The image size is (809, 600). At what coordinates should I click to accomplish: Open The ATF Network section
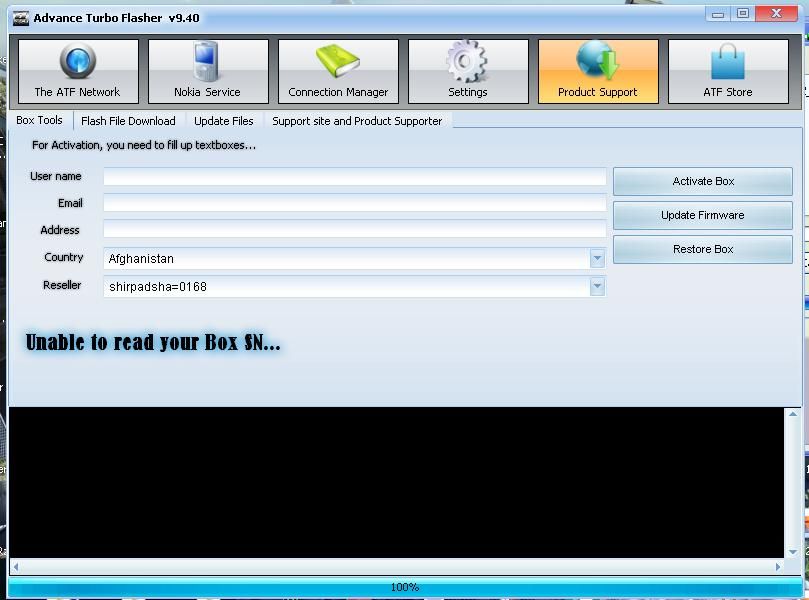78,71
